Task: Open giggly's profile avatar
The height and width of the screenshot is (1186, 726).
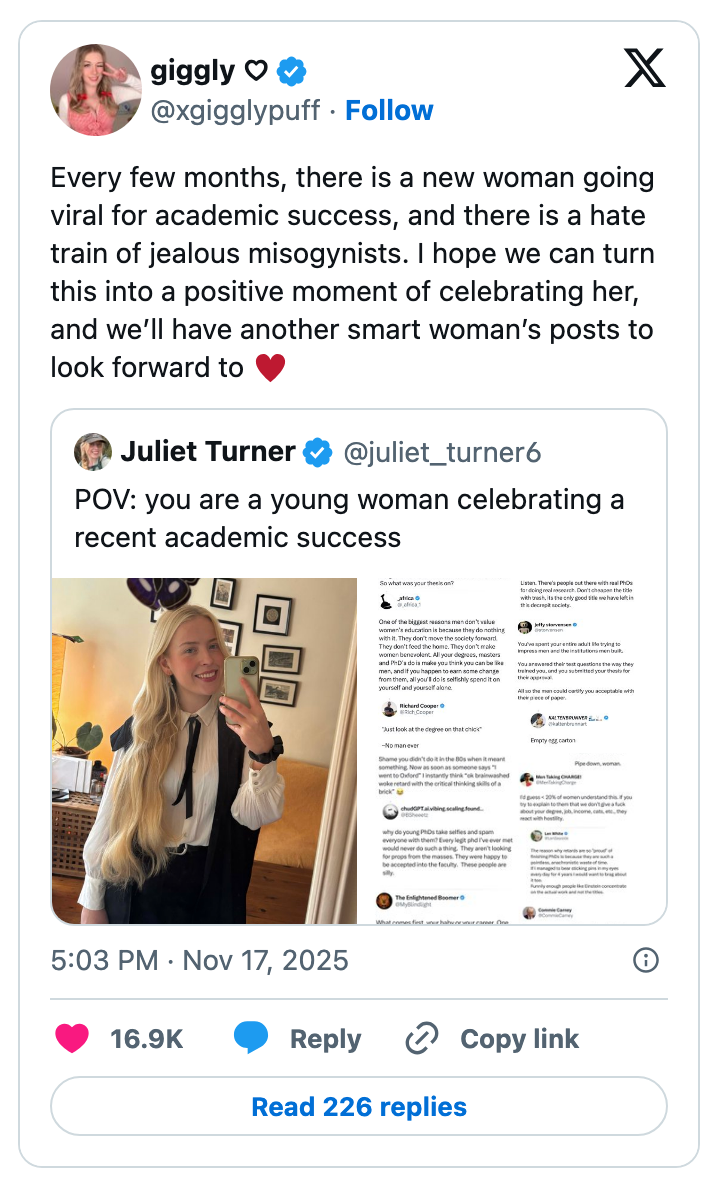Action: (x=96, y=90)
